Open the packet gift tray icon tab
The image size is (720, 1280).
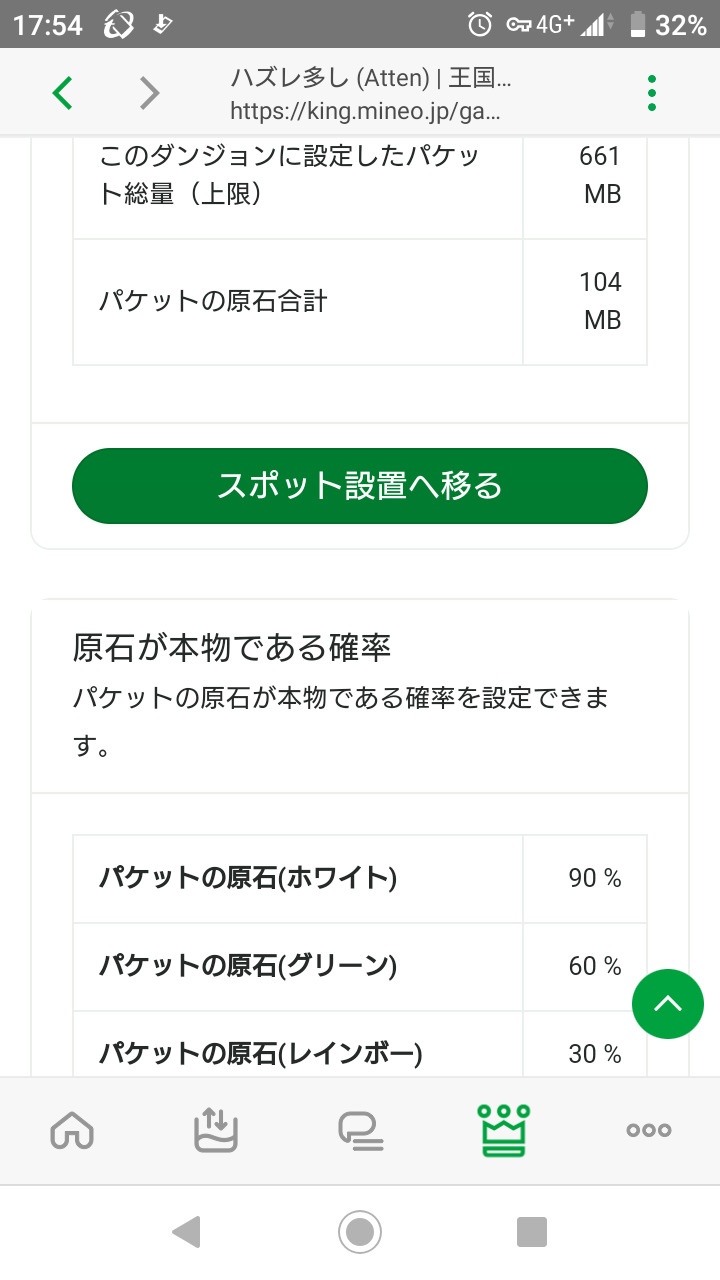[x=216, y=1131]
